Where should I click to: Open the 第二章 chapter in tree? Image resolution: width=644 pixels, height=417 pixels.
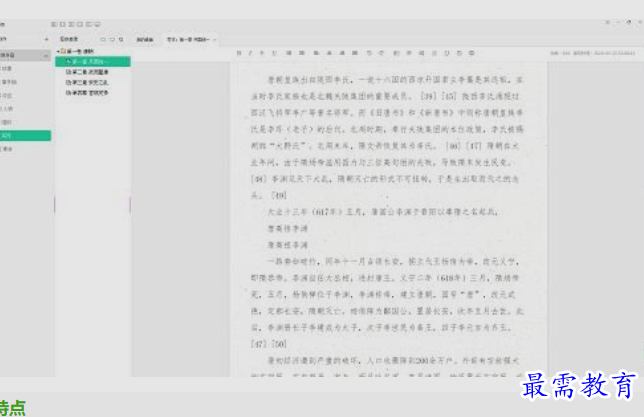87,72
